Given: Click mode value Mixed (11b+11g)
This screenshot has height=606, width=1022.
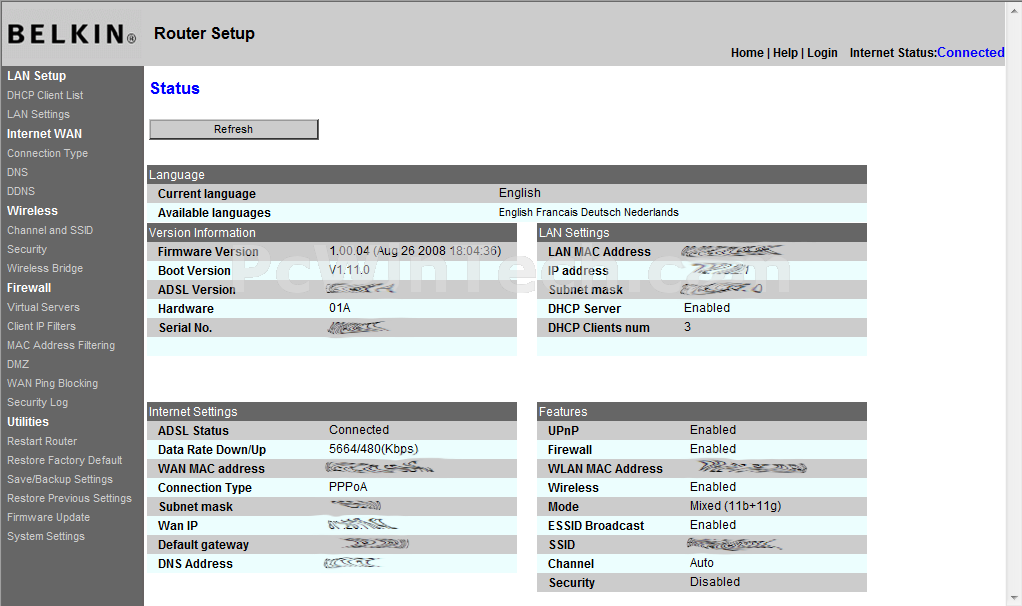Looking at the screenshot, I should click(735, 506).
